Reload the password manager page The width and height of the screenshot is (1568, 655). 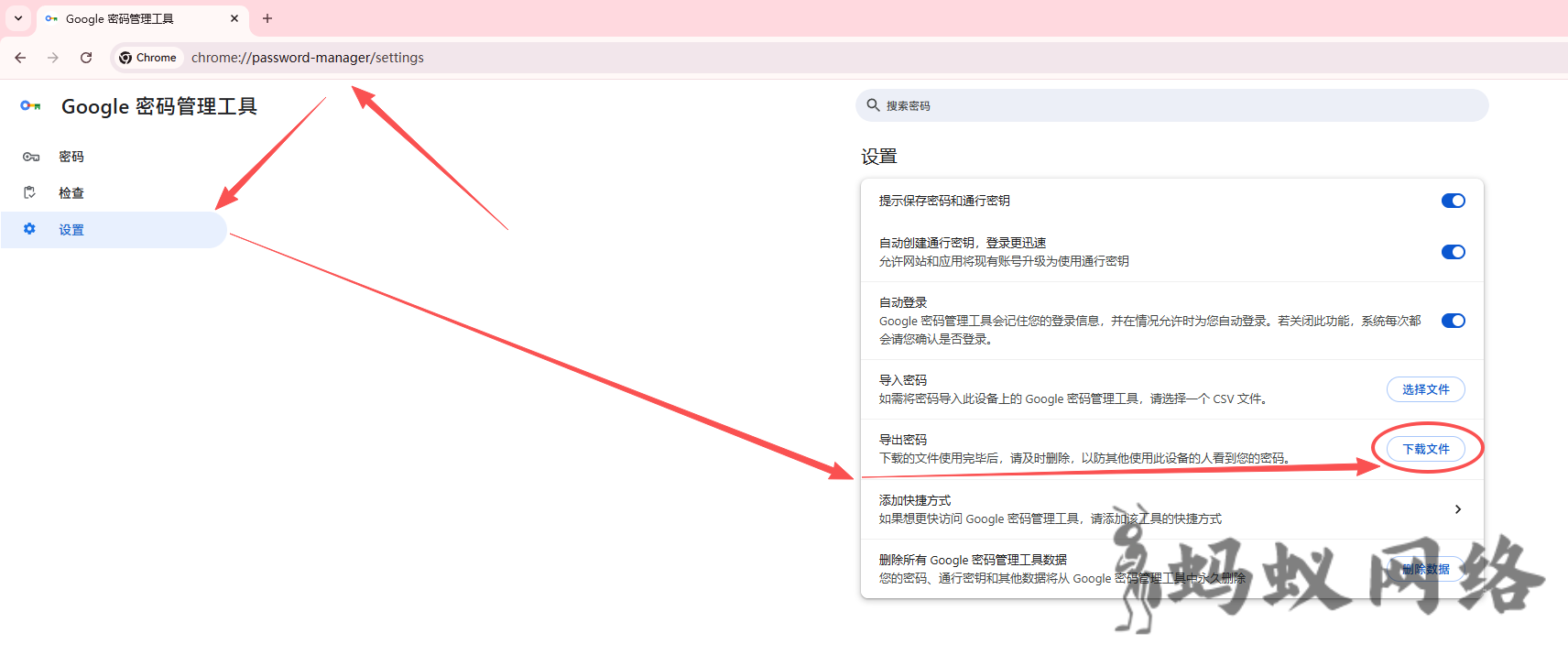click(86, 58)
